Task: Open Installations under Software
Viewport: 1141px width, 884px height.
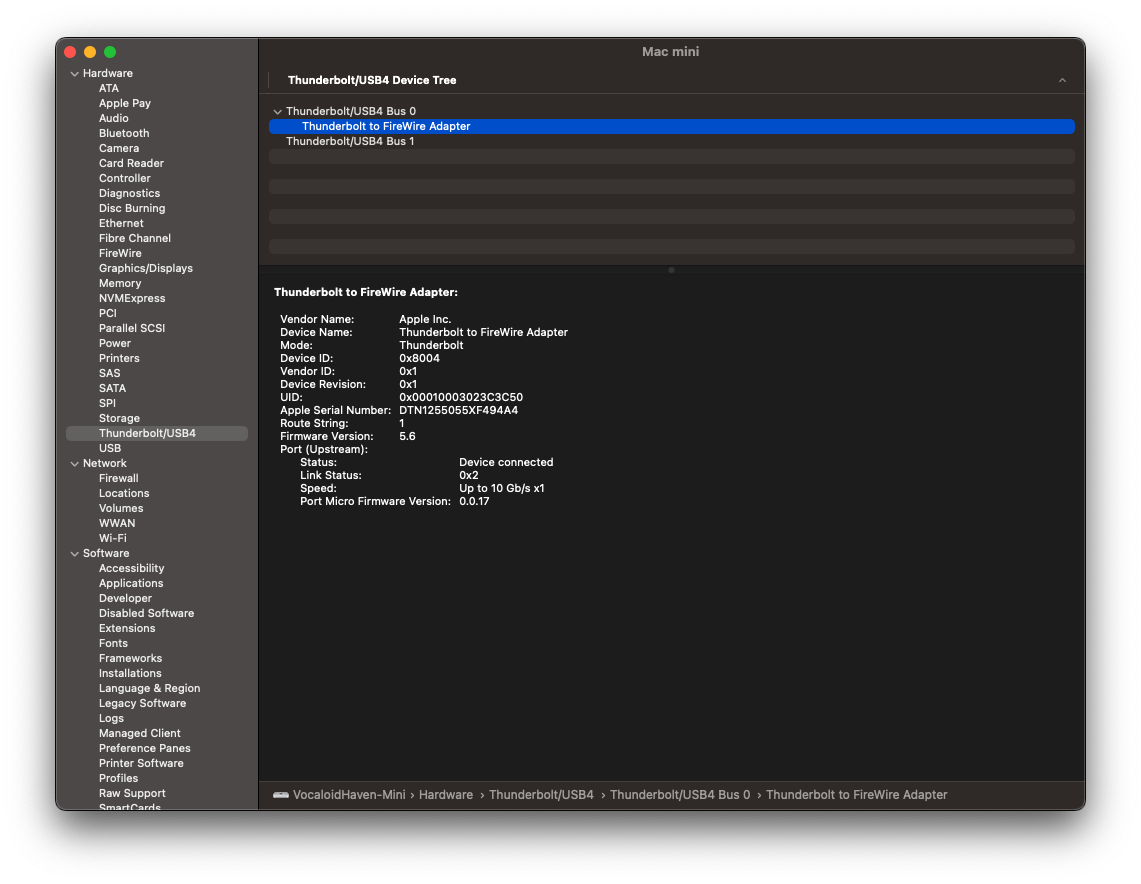Action: tap(130, 673)
